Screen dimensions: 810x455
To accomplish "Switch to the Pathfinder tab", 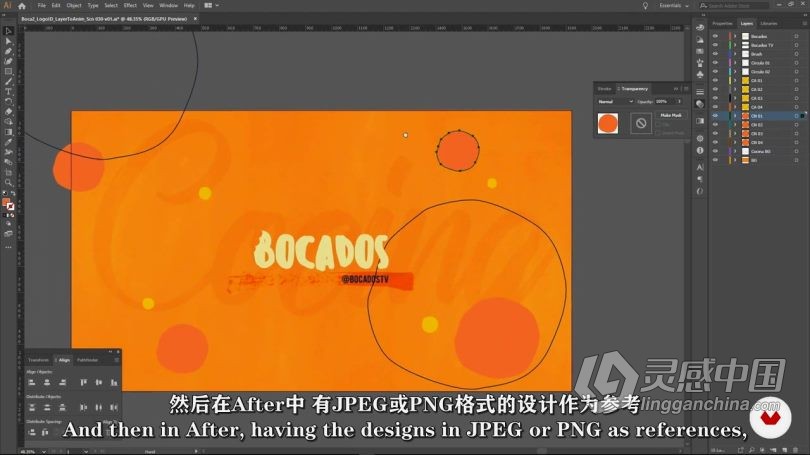I will pyautogui.click(x=87, y=360).
